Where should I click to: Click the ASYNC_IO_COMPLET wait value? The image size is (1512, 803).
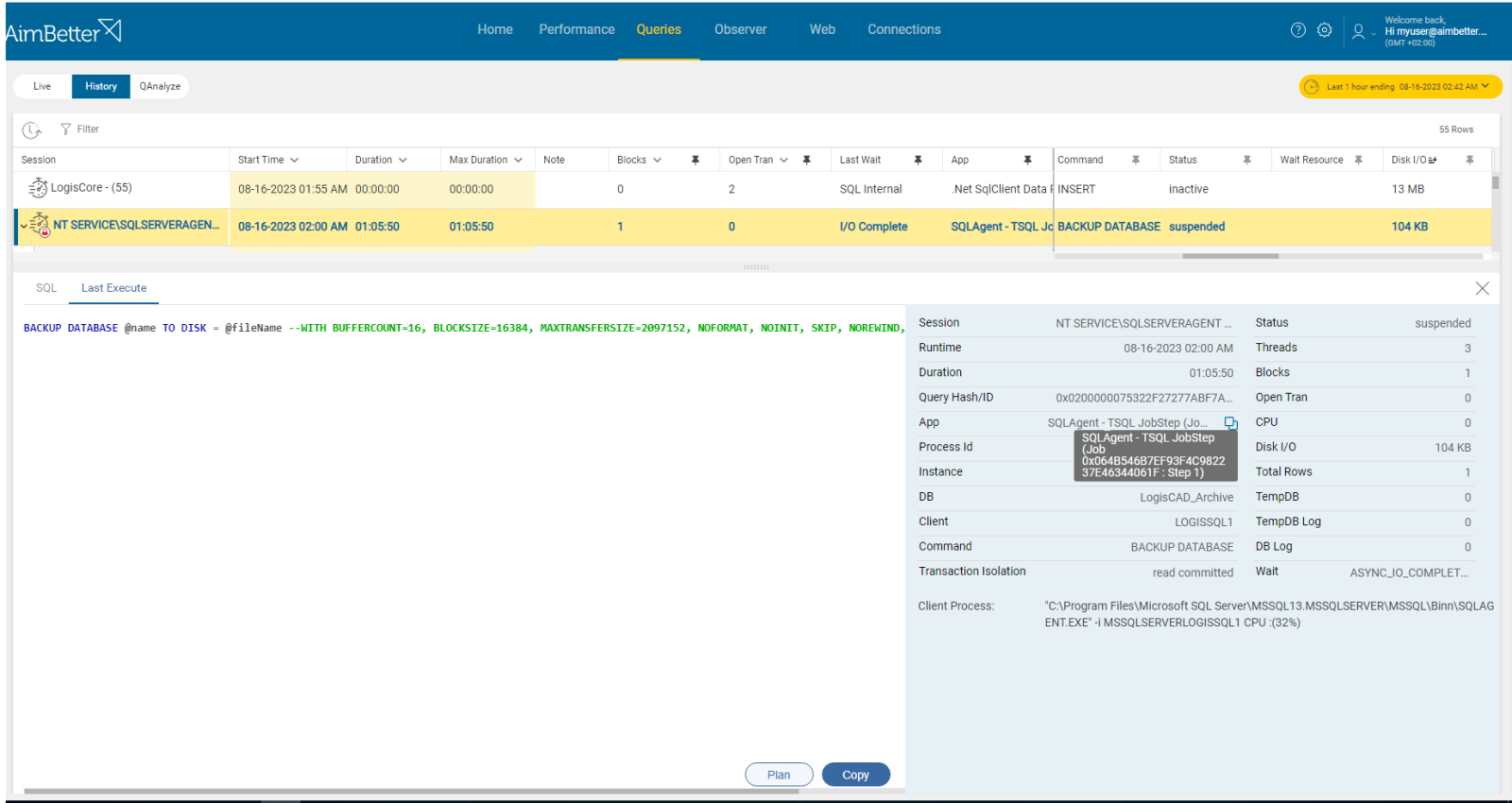pos(1409,572)
